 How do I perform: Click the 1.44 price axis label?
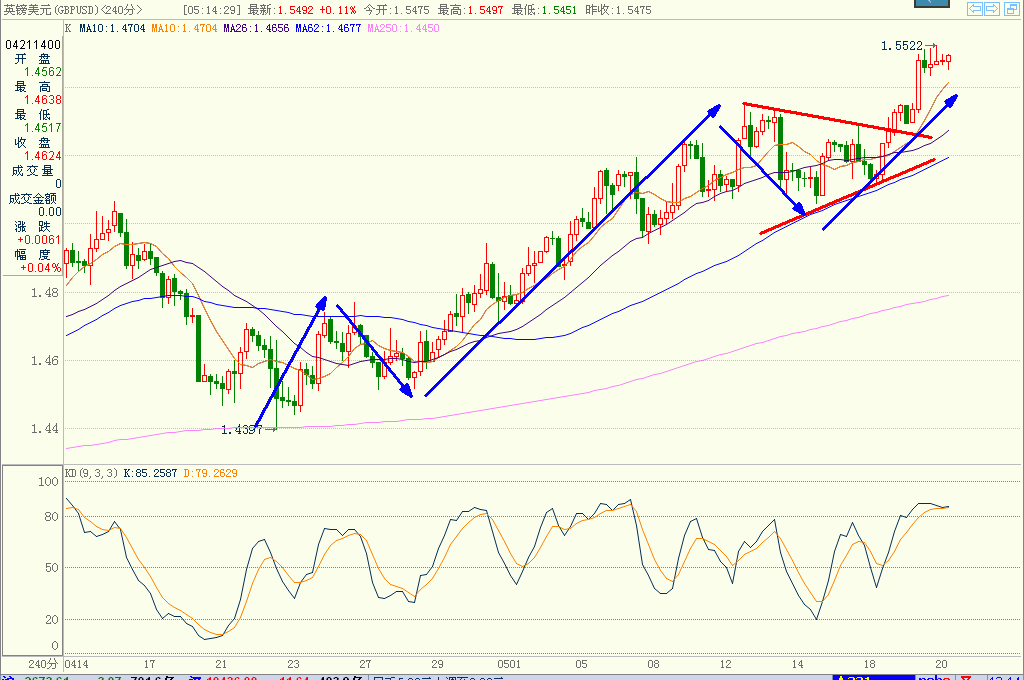tap(44, 429)
